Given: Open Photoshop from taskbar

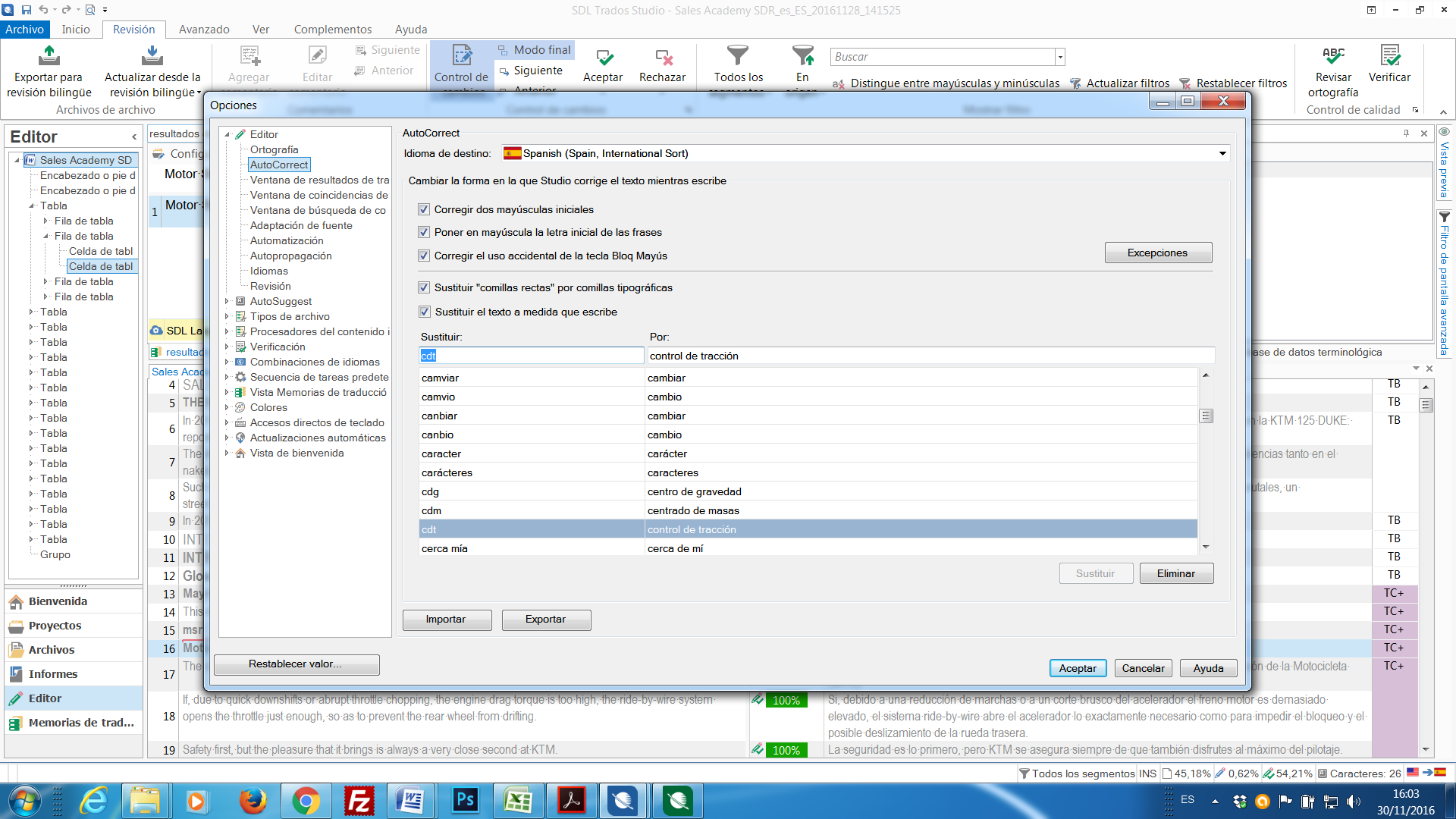Looking at the screenshot, I should [465, 801].
